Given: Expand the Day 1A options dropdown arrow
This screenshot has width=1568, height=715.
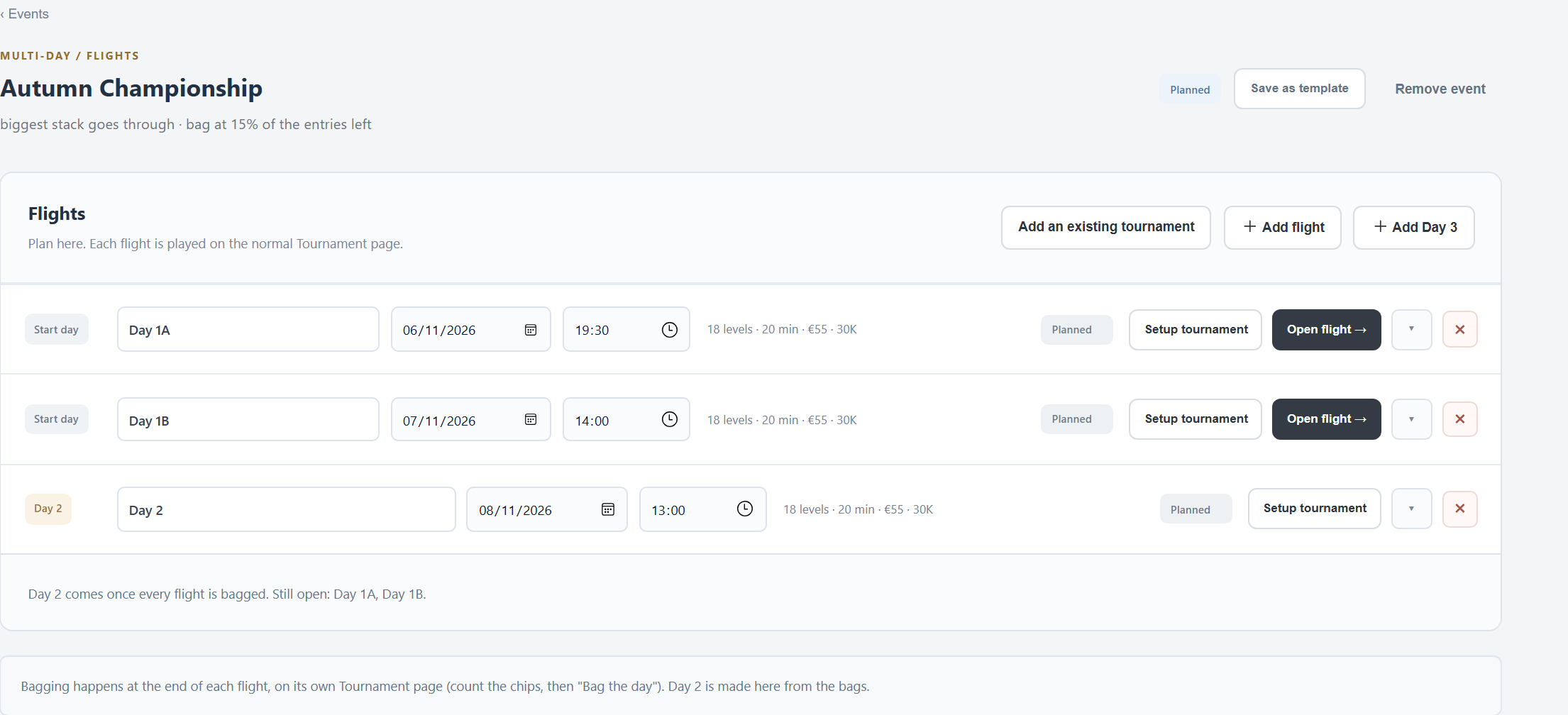Looking at the screenshot, I should pos(1411,329).
